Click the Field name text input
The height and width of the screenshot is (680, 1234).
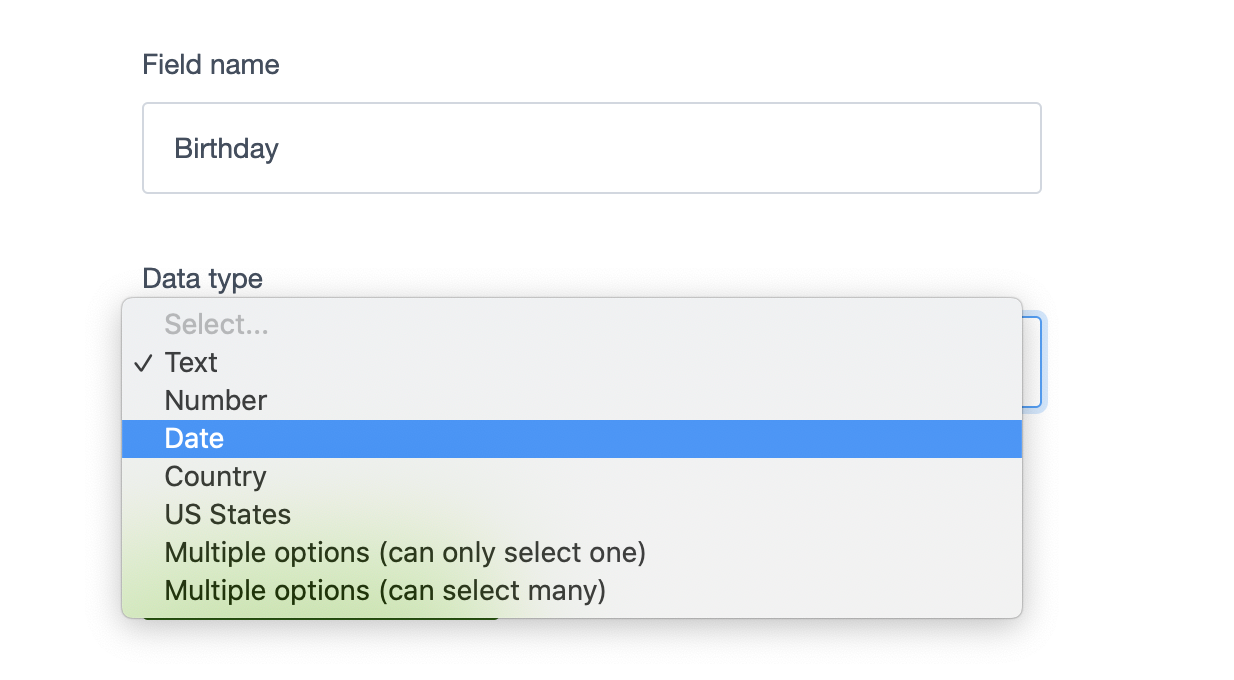(591, 148)
